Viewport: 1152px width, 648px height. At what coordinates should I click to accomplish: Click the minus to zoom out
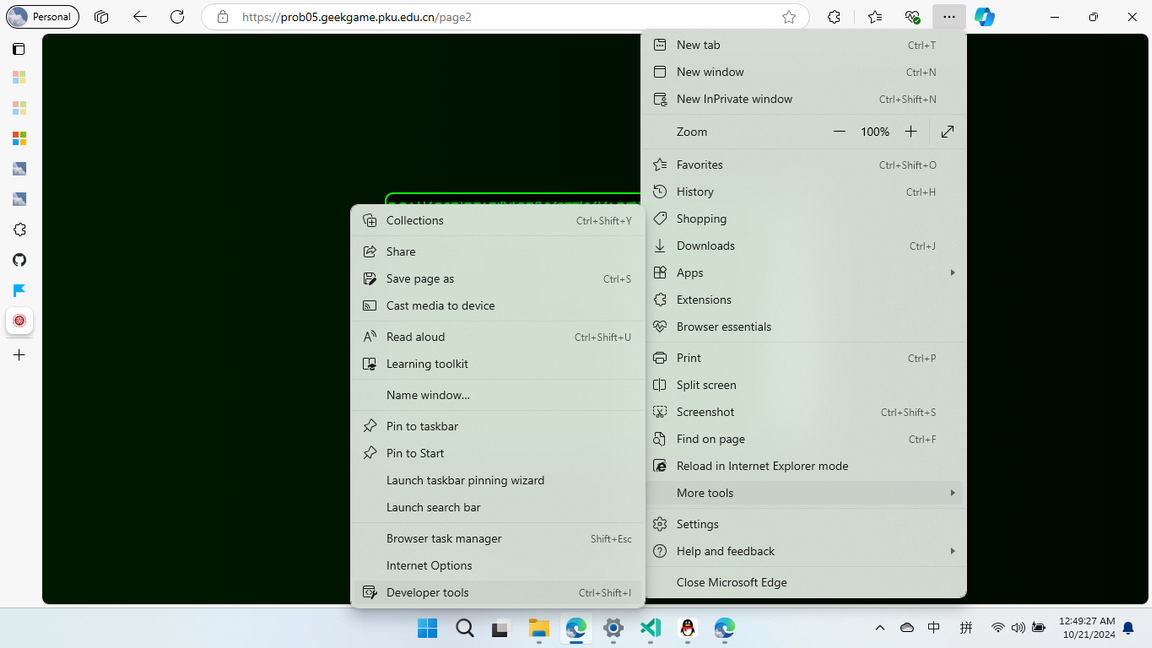(x=839, y=132)
